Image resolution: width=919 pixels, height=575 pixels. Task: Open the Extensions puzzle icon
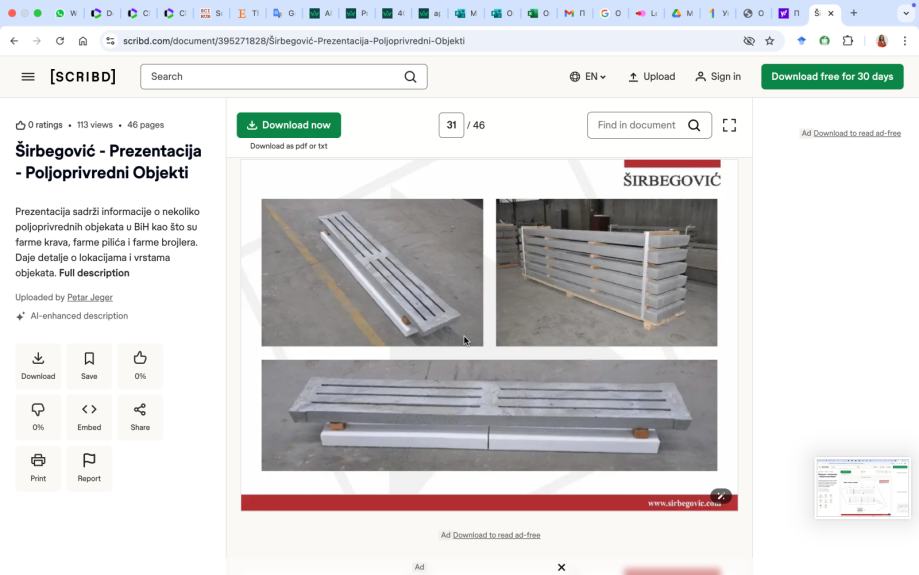tap(847, 41)
